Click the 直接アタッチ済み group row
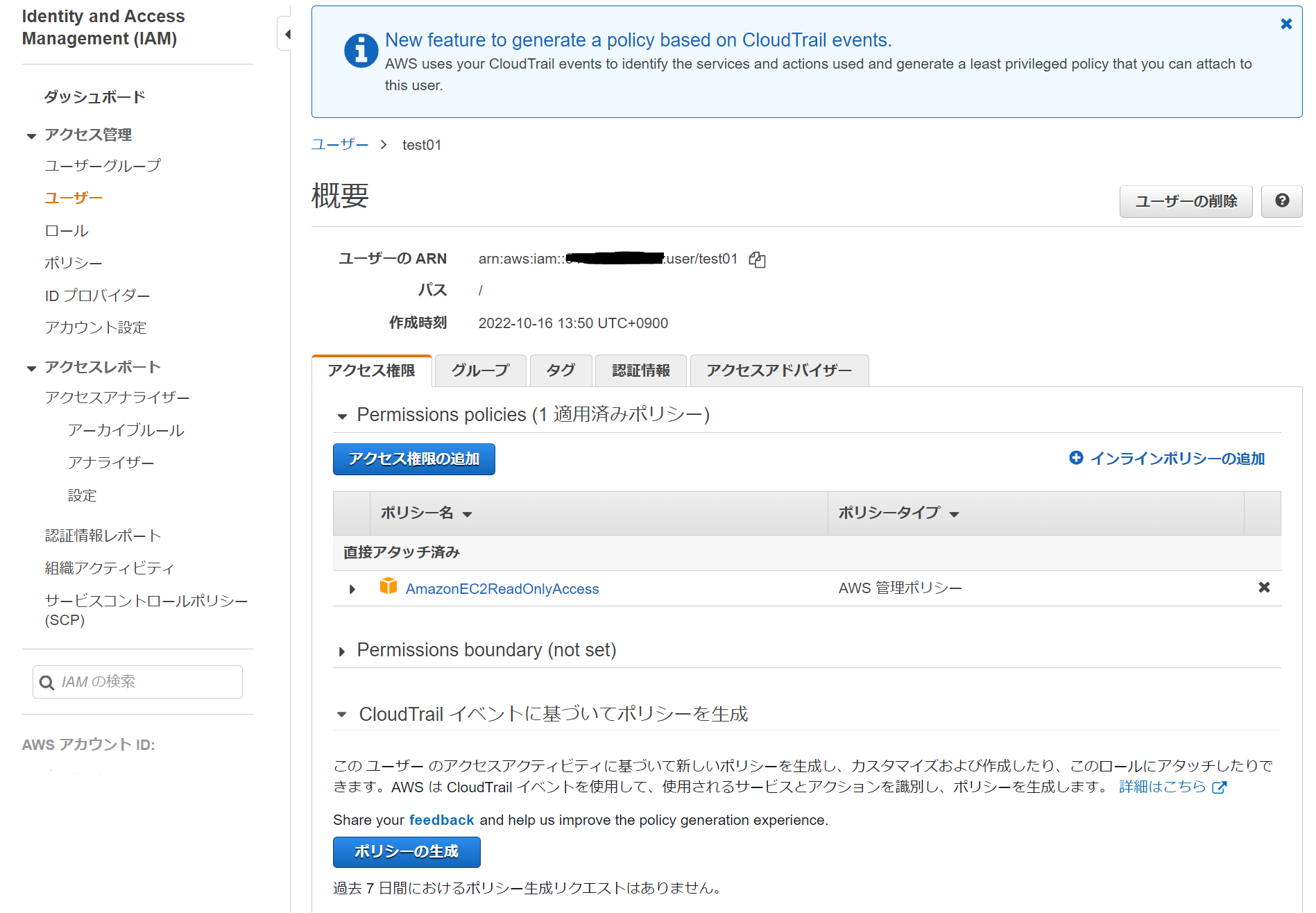This screenshot has height=913, width=1316. coord(807,553)
